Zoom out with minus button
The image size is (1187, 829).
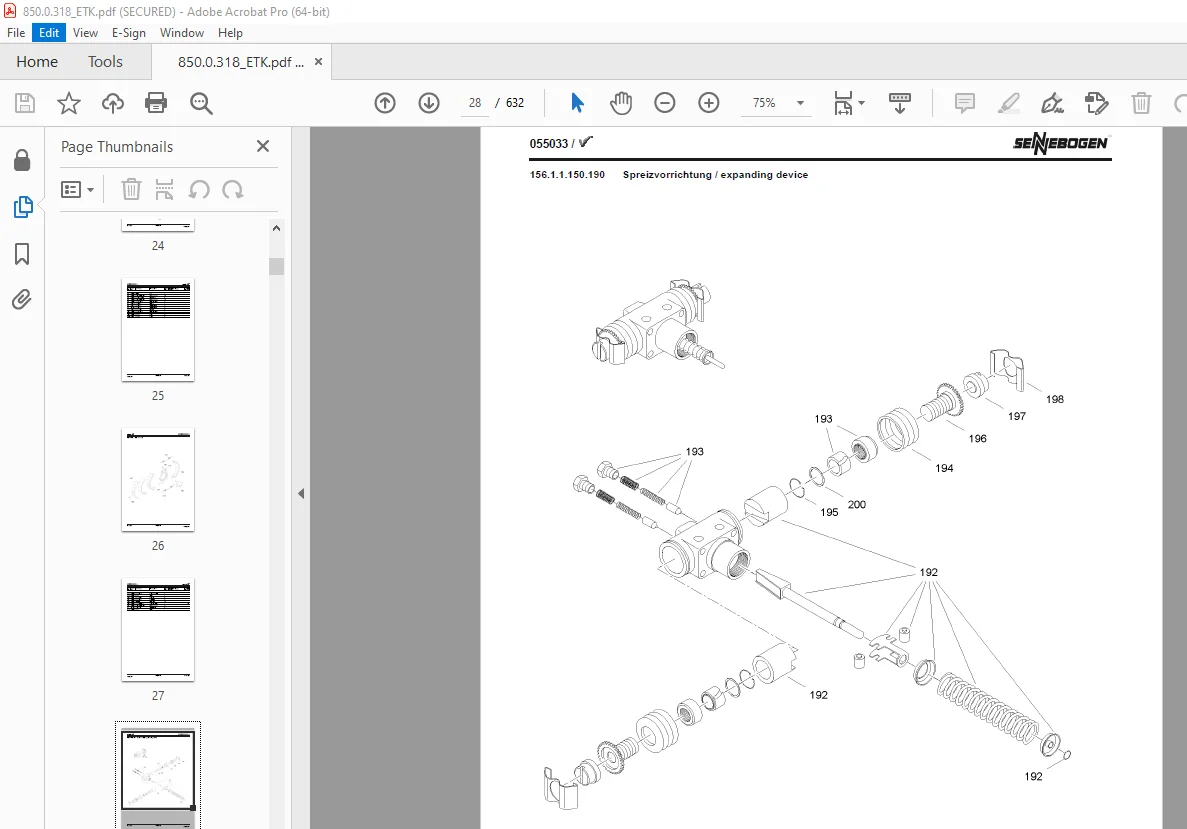tap(665, 103)
